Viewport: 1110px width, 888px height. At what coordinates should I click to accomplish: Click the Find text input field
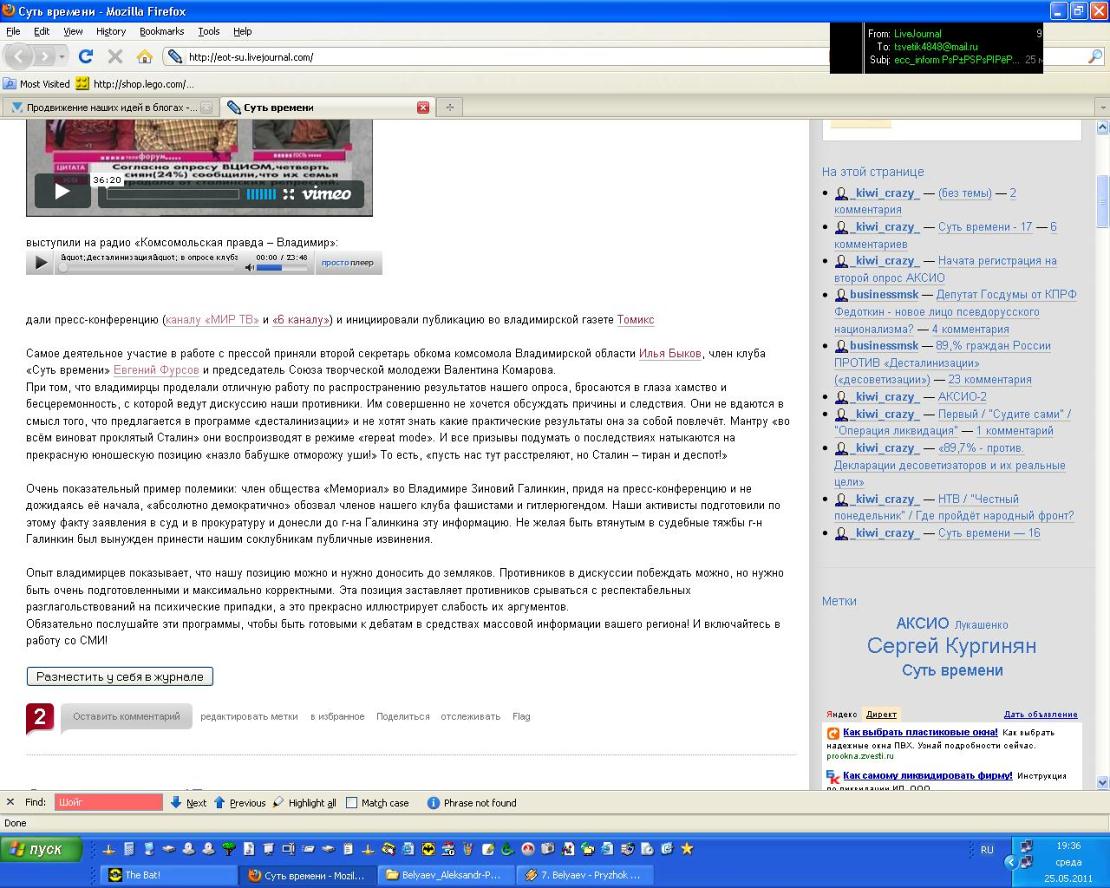pos(109,803)
